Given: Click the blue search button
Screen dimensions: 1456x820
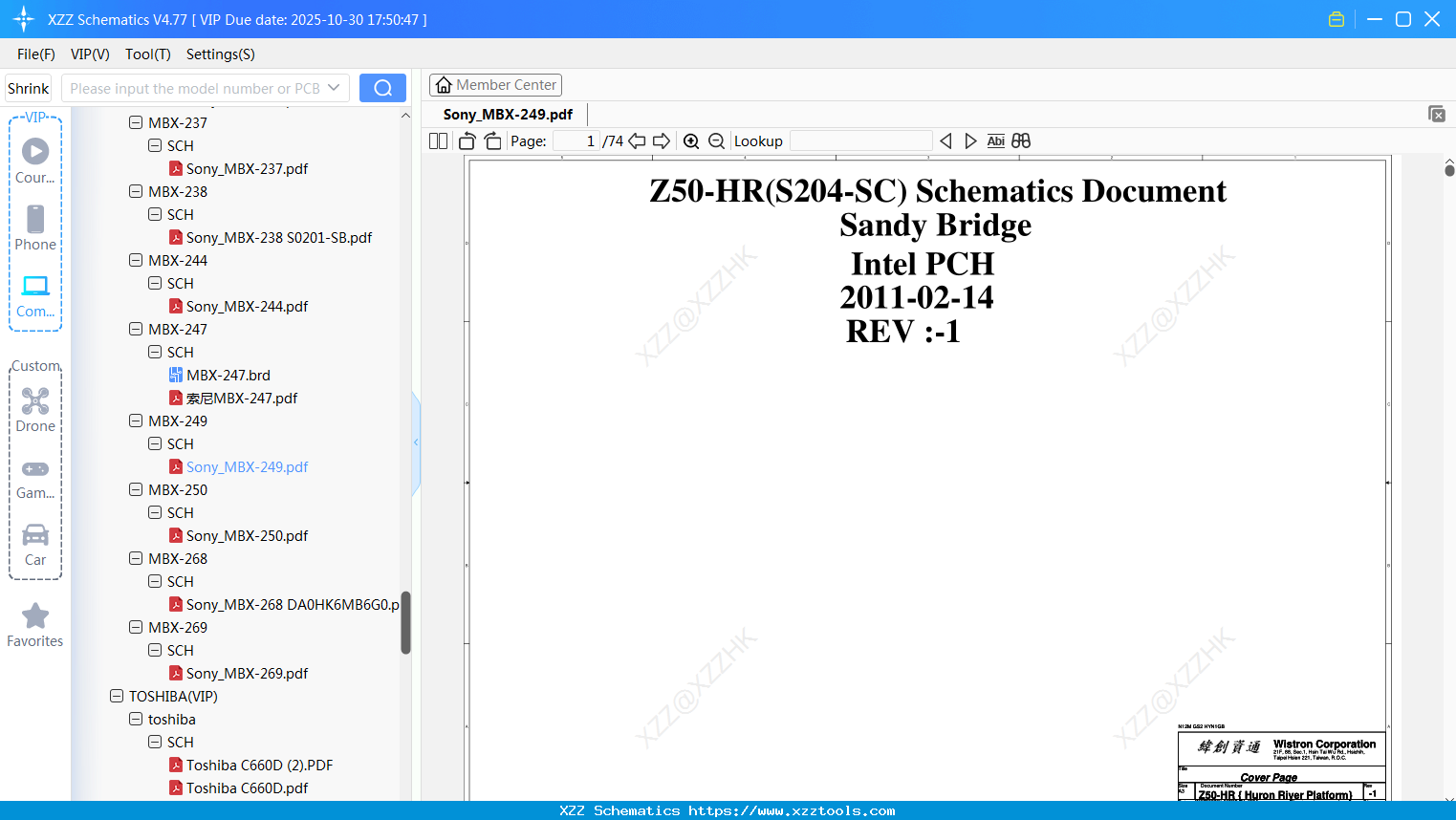Looking at the screenshot, I should (x=382, y=88).
